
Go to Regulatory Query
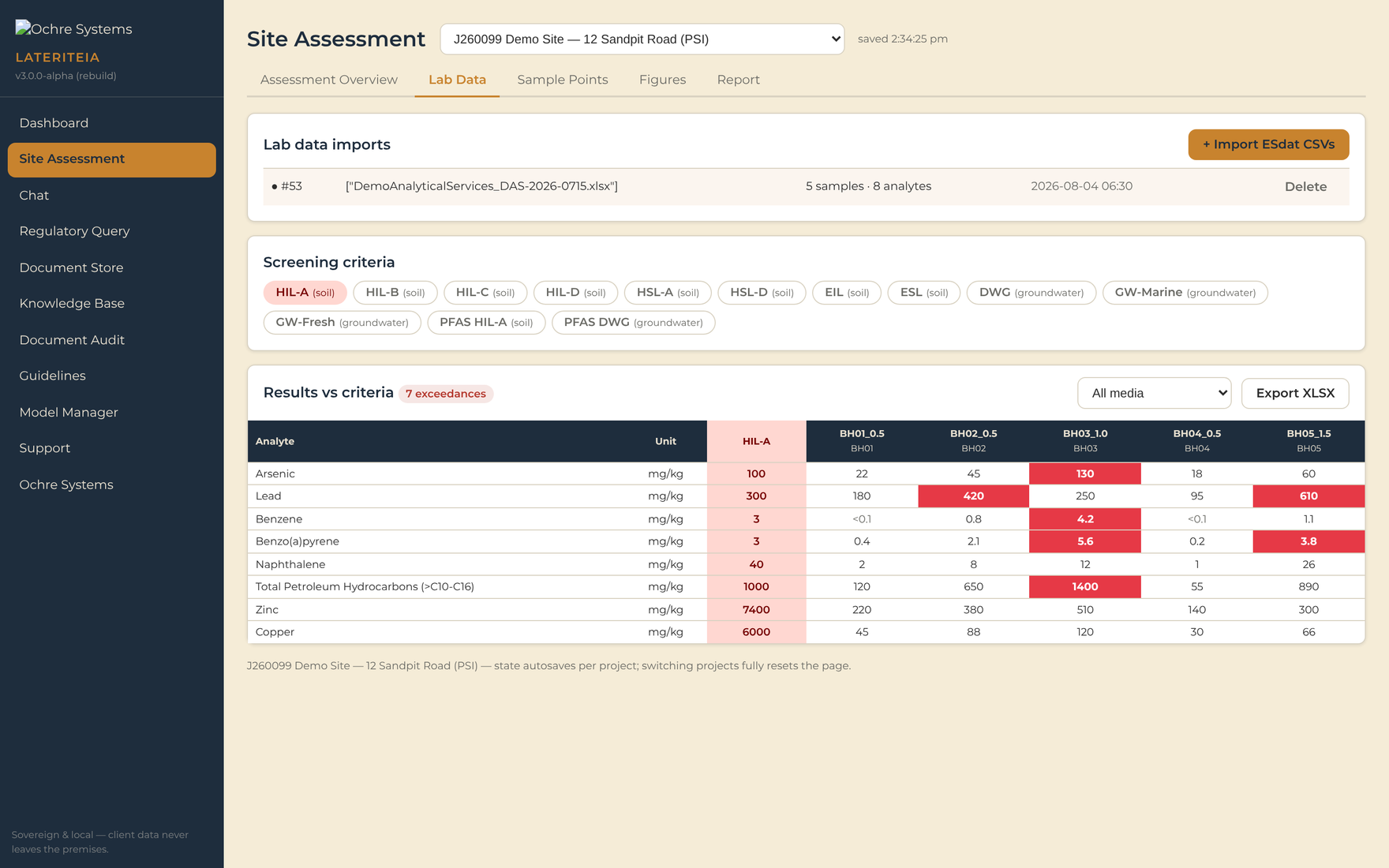[x=111, y=231]
